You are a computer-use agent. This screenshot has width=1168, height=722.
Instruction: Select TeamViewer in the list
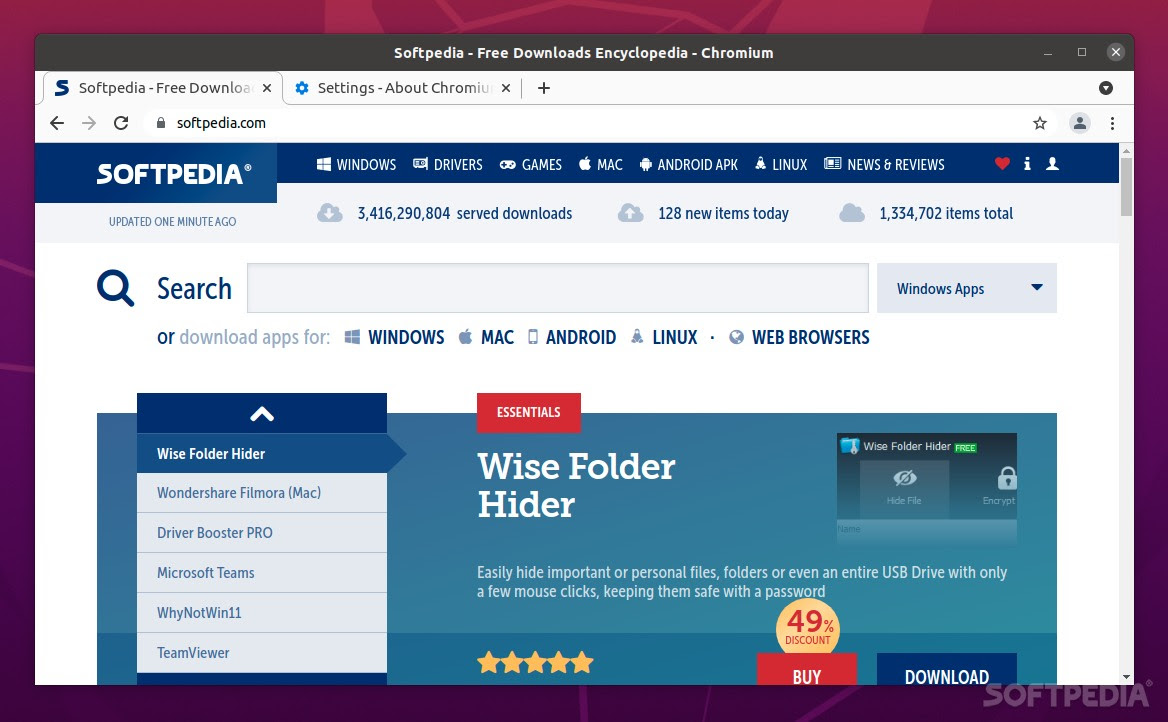click(261, 653)
